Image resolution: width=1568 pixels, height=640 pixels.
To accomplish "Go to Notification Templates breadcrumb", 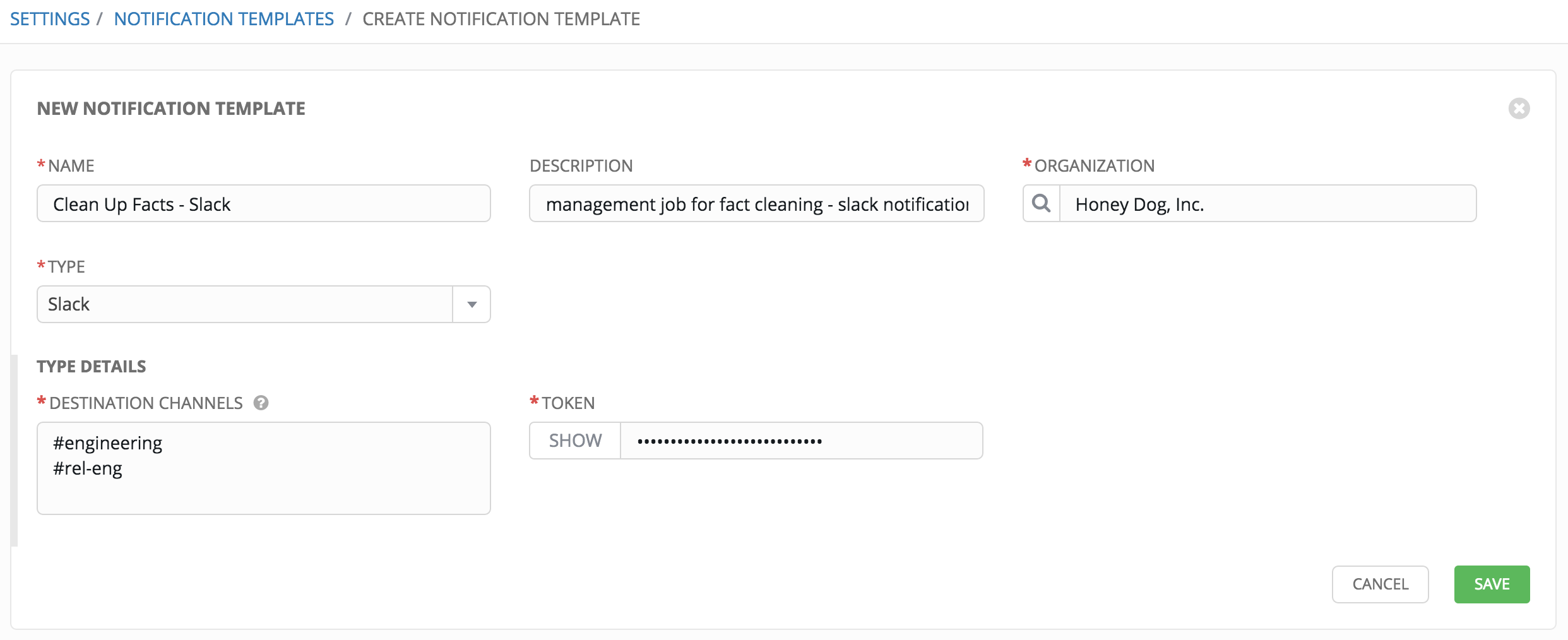I will [224, 19].
